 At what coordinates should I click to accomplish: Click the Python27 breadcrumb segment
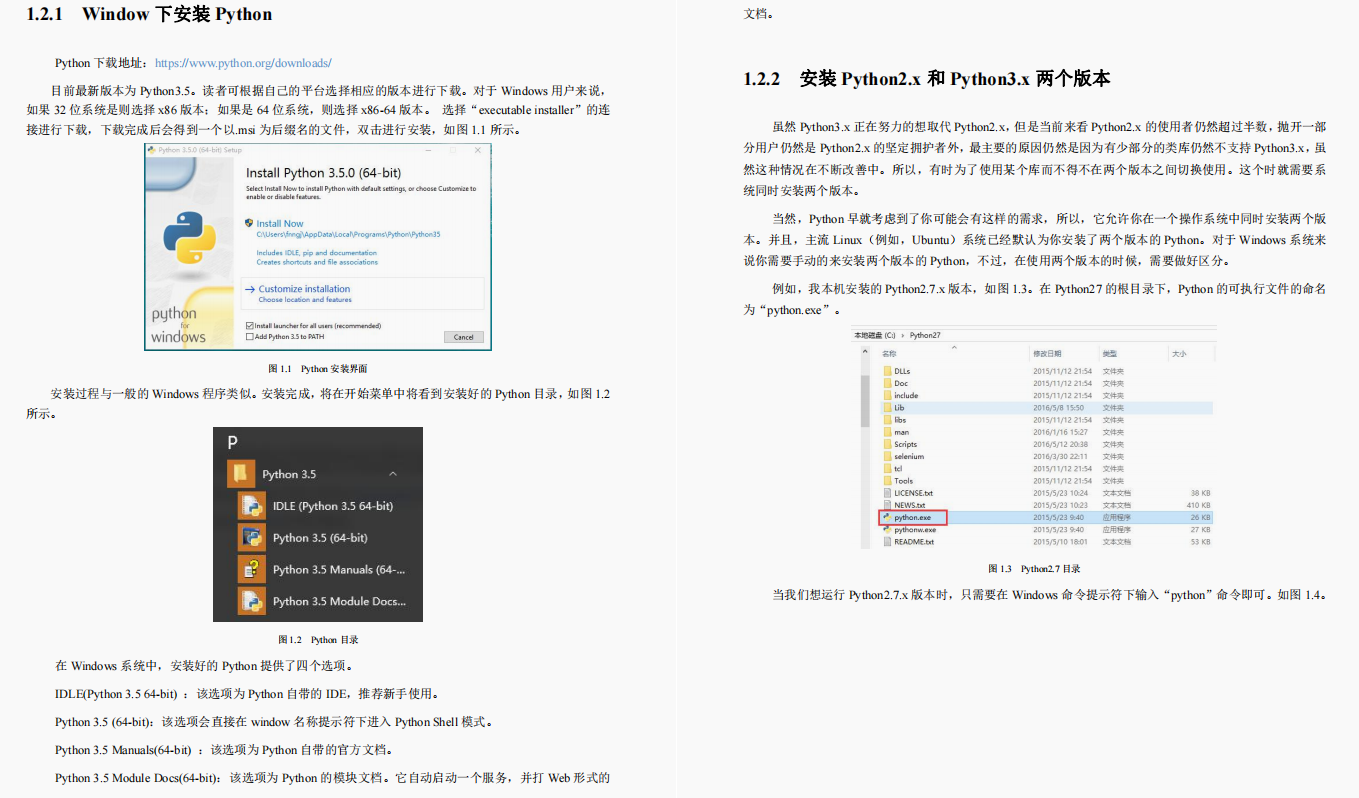tap(925, 336)
